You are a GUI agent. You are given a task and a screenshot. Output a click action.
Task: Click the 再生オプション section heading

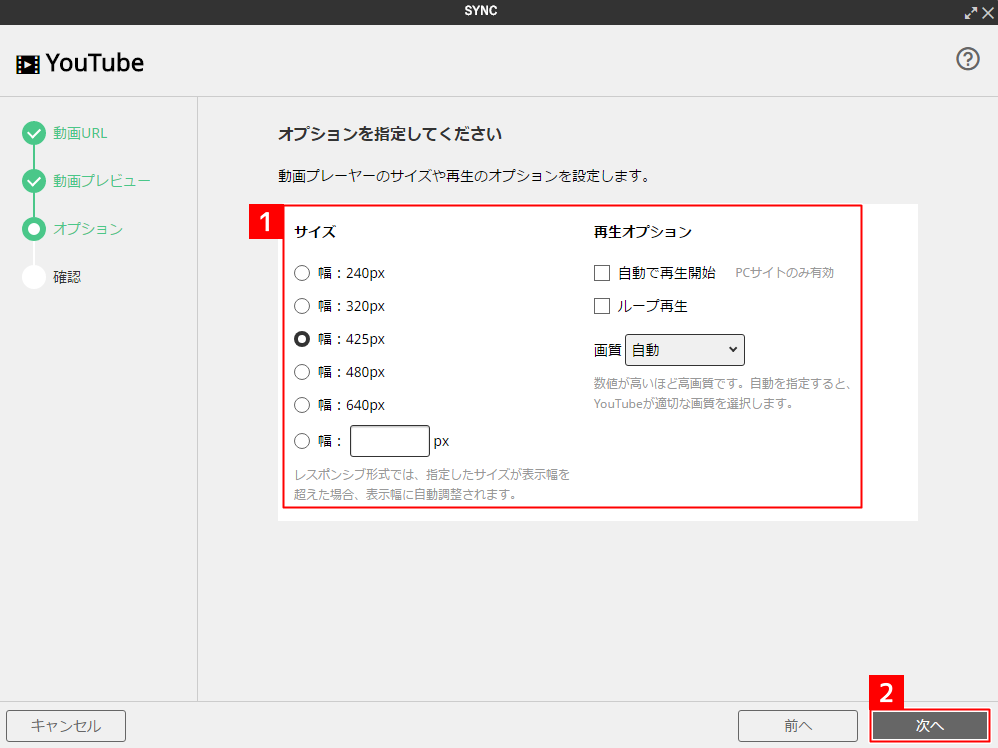coord(643,232)
